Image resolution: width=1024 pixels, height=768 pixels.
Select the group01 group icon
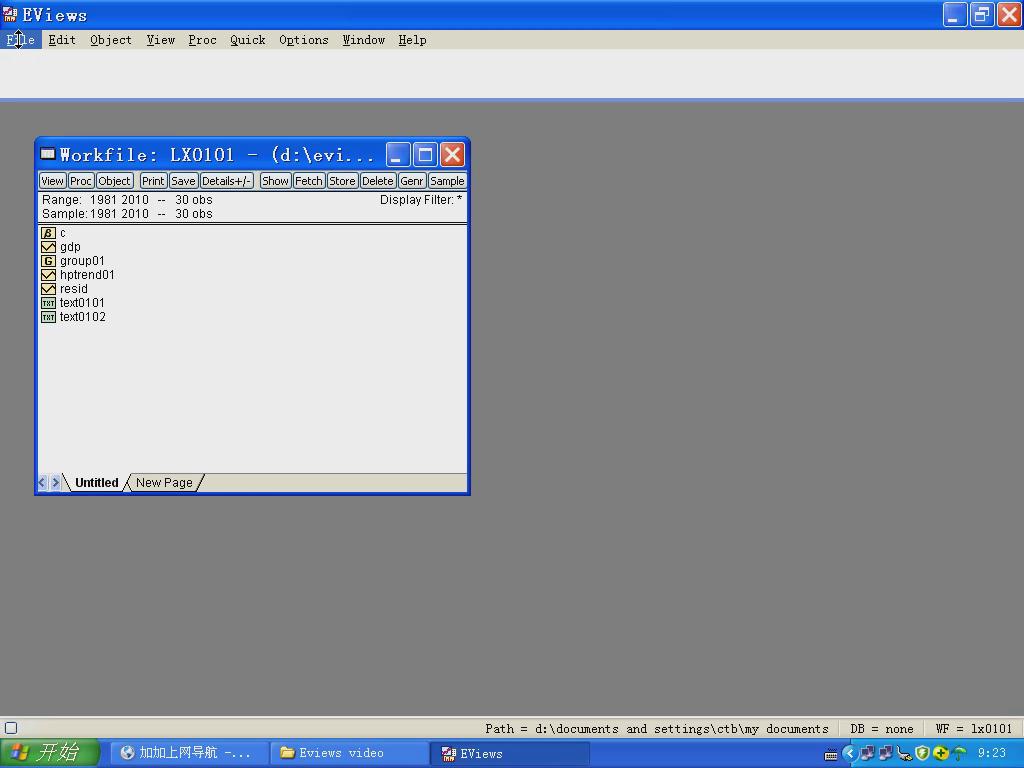48,261
